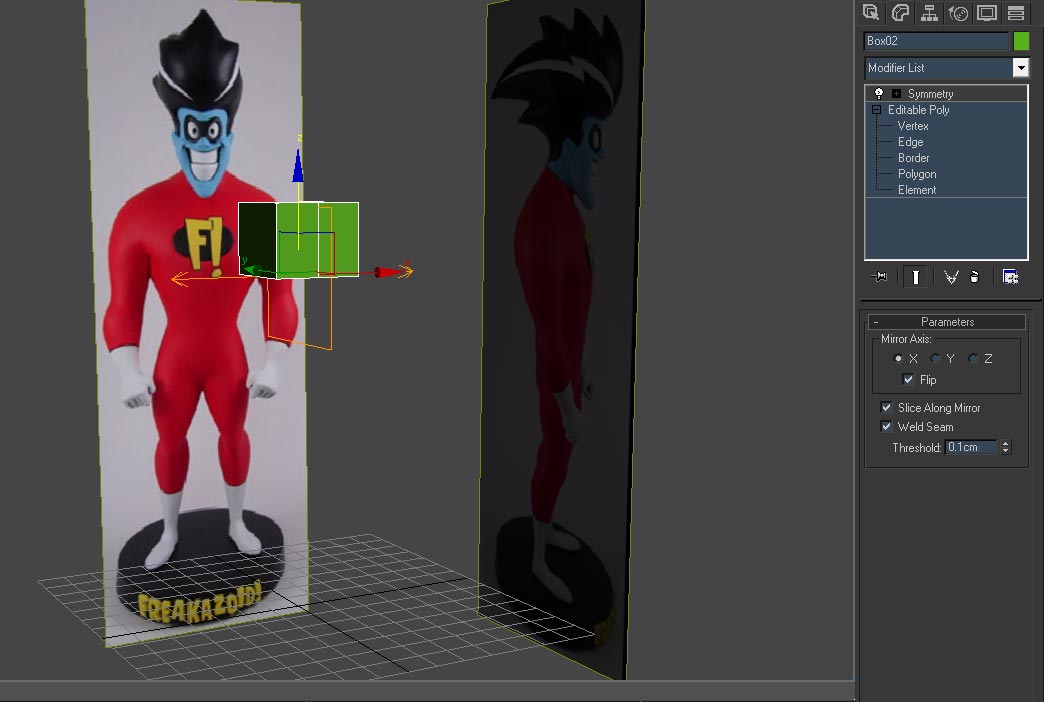The height and width of the screenshot is (702, 1044).
Task: Select the X mirror axis radio
Action: click(898, 358)
